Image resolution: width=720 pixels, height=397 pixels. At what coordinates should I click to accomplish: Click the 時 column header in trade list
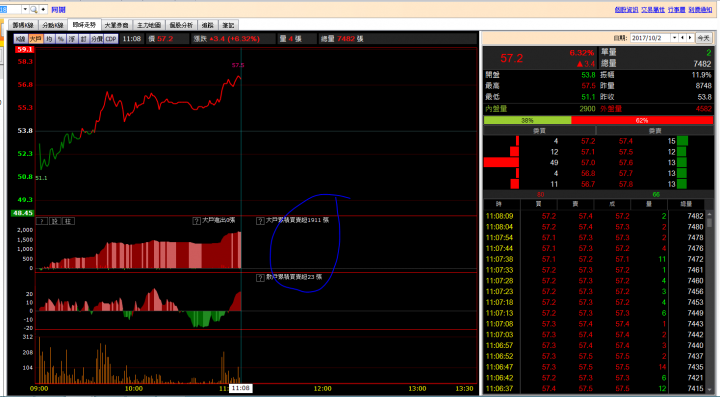tap(499, 204)
